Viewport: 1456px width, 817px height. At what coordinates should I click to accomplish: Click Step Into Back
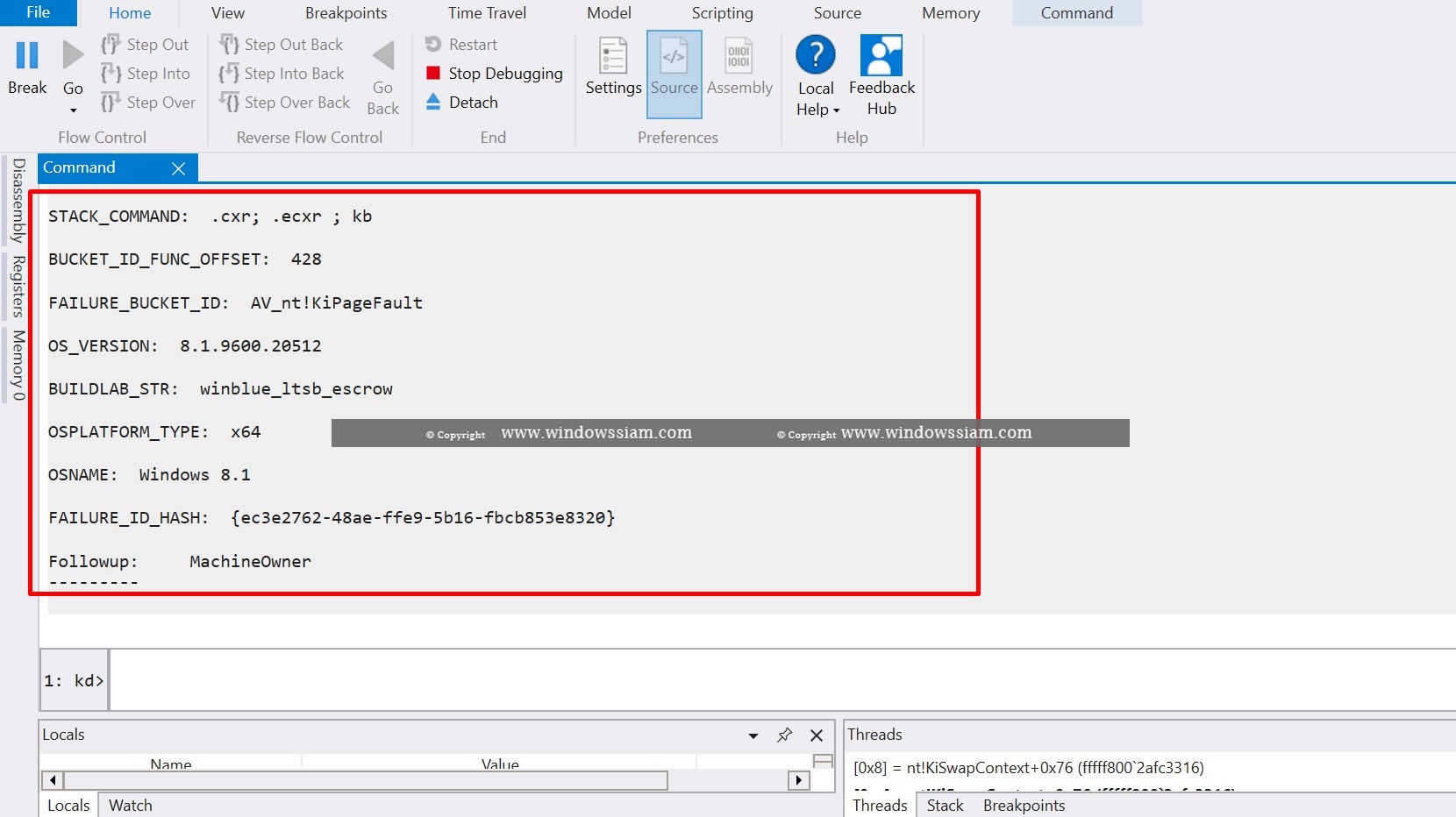click(x=282, y=74)
